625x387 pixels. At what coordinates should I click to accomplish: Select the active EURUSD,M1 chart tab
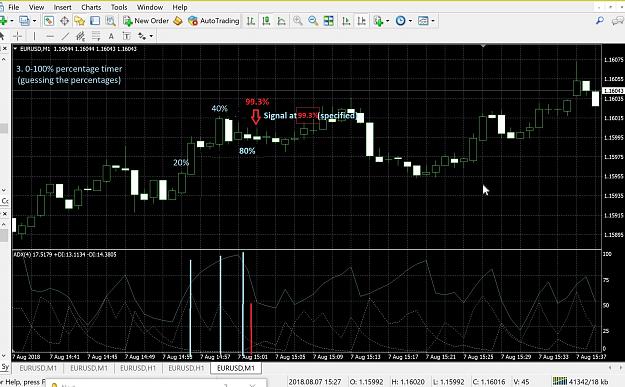[x=236, y=368]
